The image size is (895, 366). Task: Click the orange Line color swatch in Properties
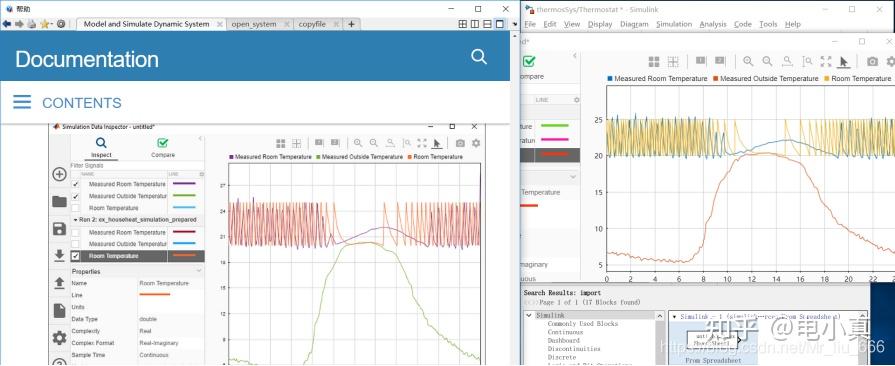pyautogui.click(x=155, y=295)
